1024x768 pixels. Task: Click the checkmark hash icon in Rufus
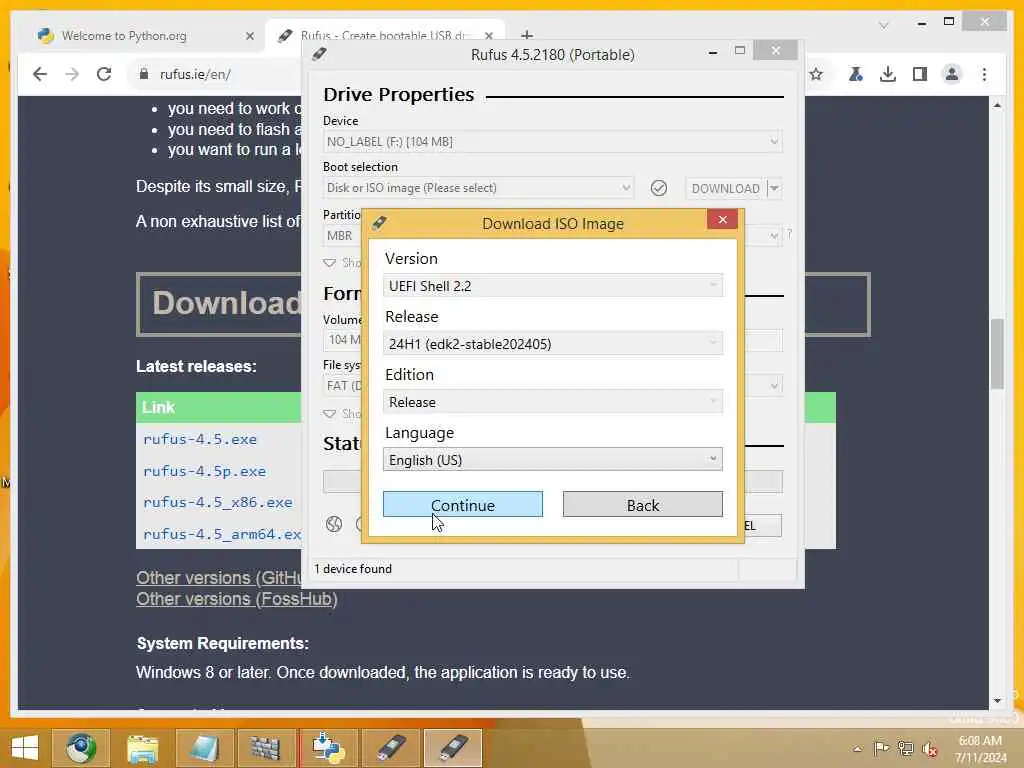(x=659, y=188)
